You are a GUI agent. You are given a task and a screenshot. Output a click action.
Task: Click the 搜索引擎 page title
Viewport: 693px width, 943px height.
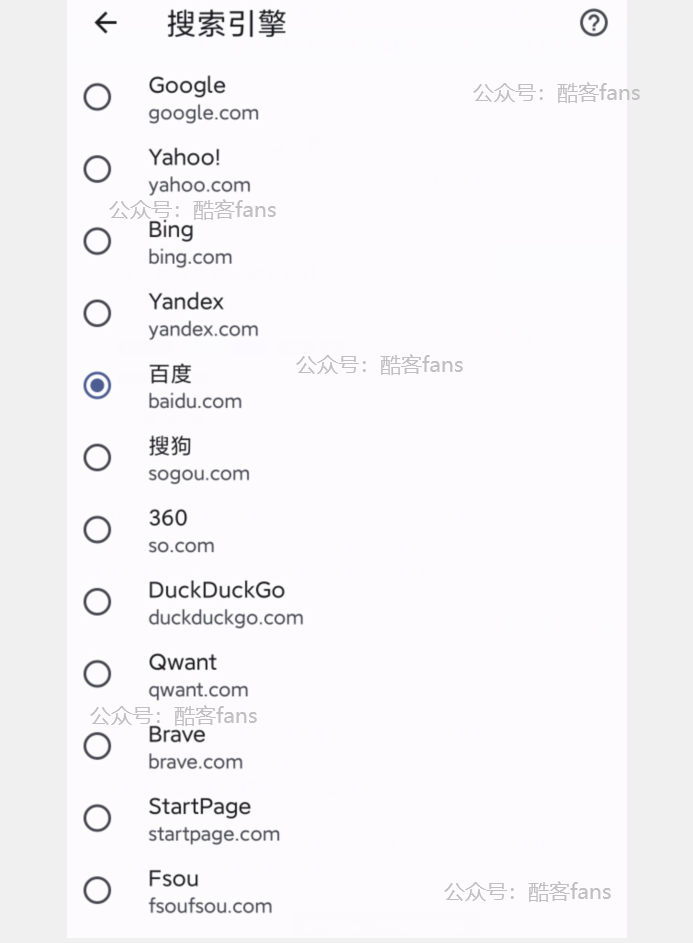[x=226, y=24]
